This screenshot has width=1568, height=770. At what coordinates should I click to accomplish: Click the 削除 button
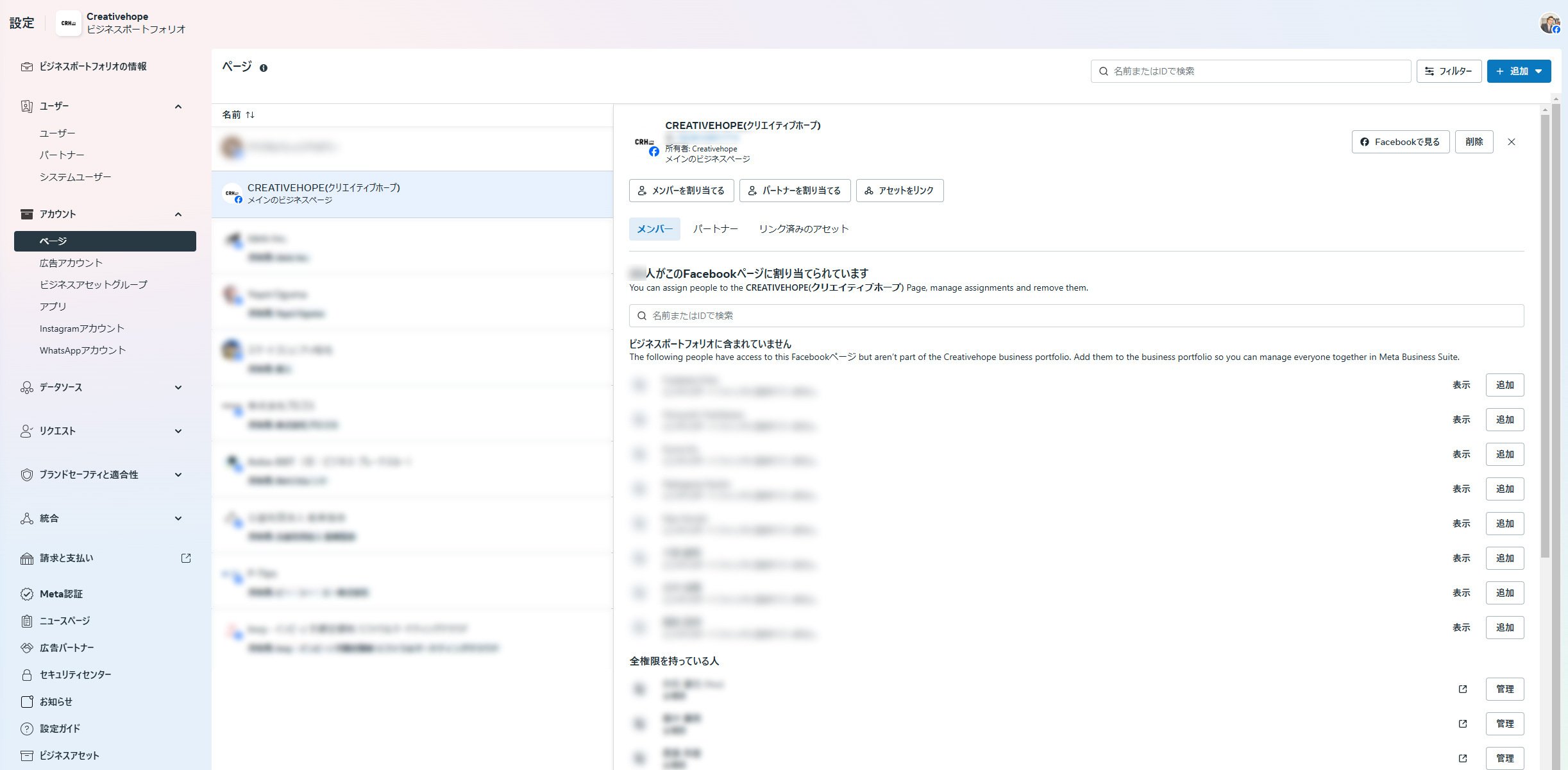click(x=1474, y=142)
